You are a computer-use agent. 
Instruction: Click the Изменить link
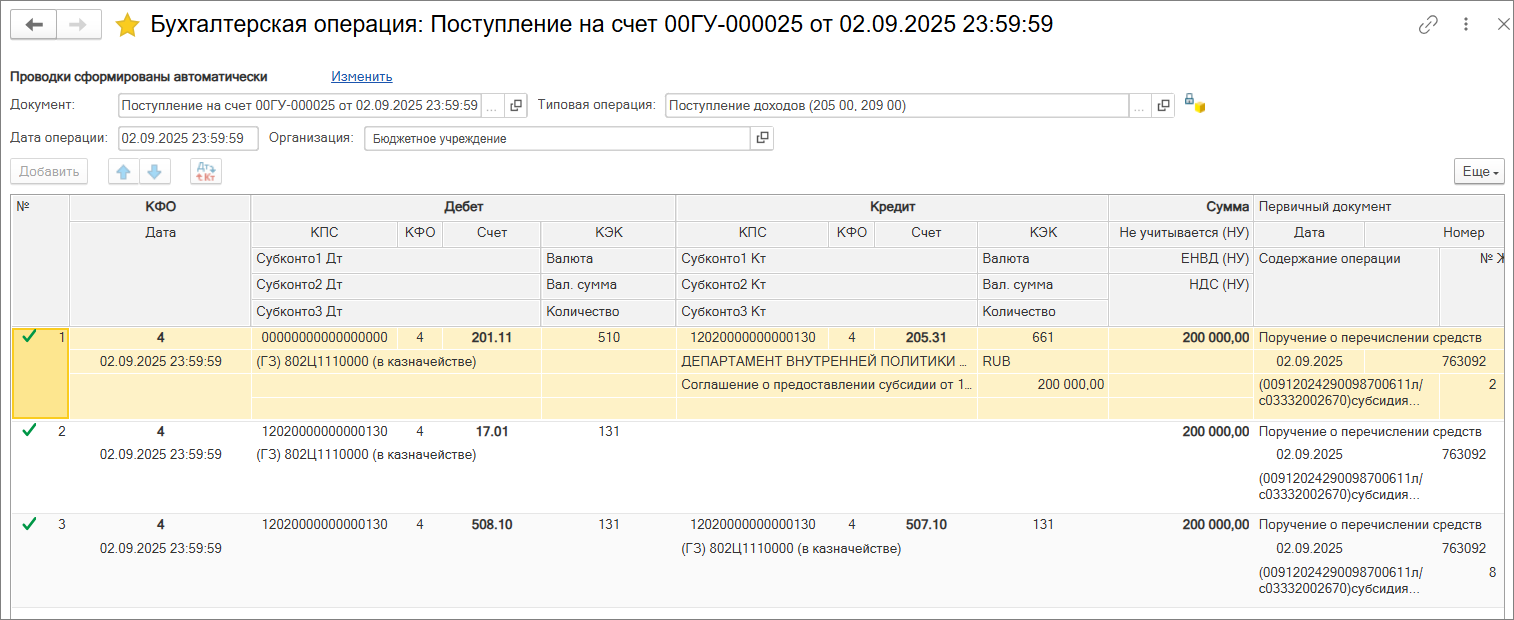pyautogui.click(x=362, y=76)
